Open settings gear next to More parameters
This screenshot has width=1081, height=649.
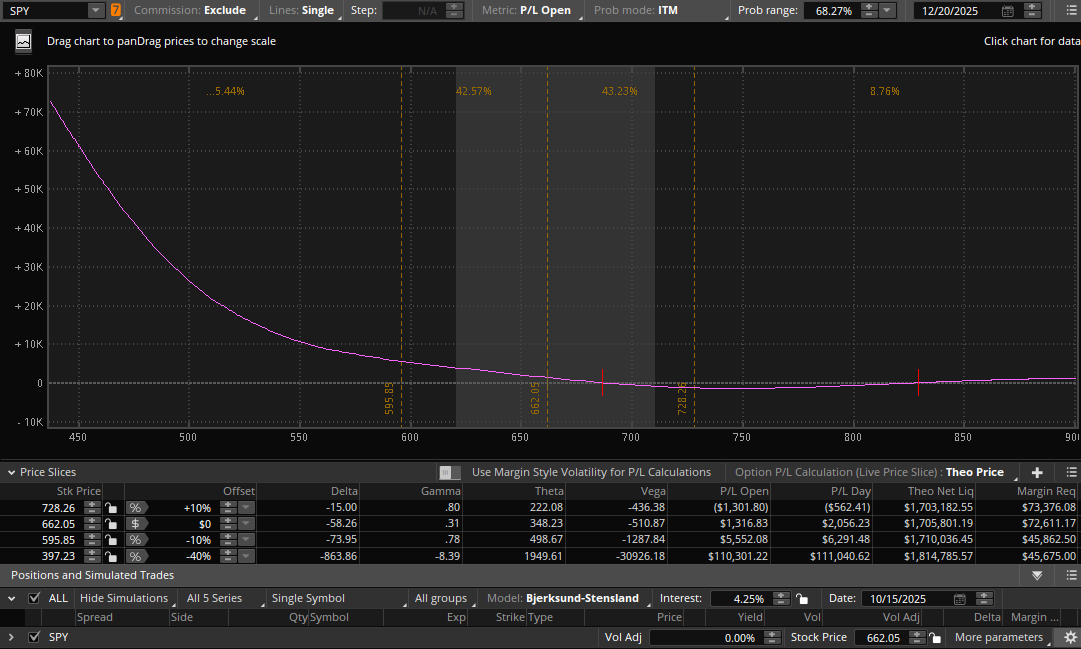pyautogui.click(x=1069, y=637)
